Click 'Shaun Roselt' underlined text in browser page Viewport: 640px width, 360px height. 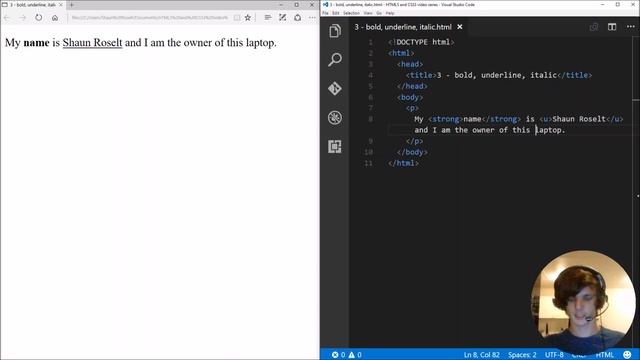tap(92, 42)
